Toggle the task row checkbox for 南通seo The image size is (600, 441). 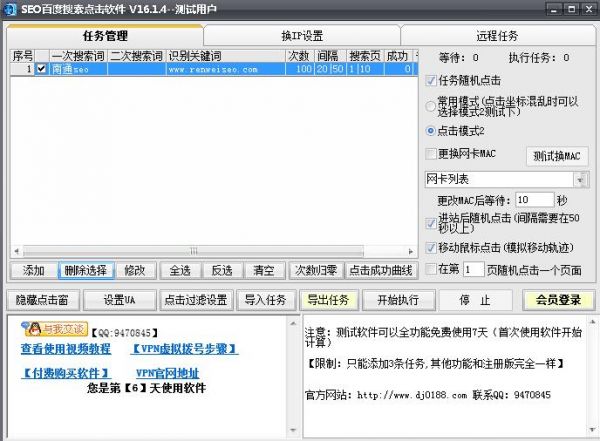(41, 70)
